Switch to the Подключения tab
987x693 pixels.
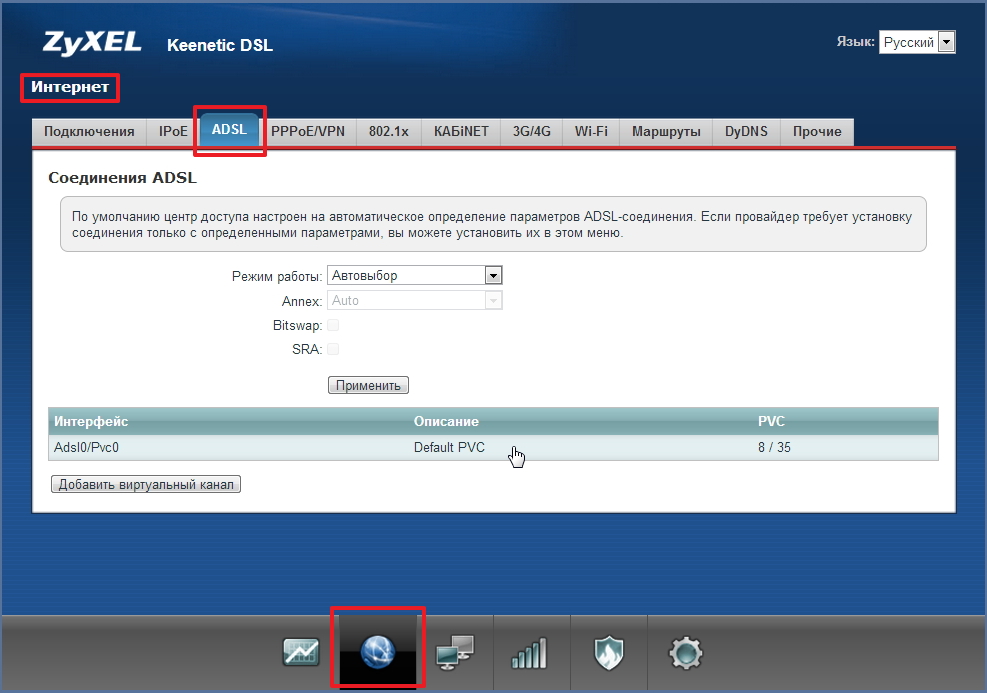pyautogui.click(x=89, y=131)
